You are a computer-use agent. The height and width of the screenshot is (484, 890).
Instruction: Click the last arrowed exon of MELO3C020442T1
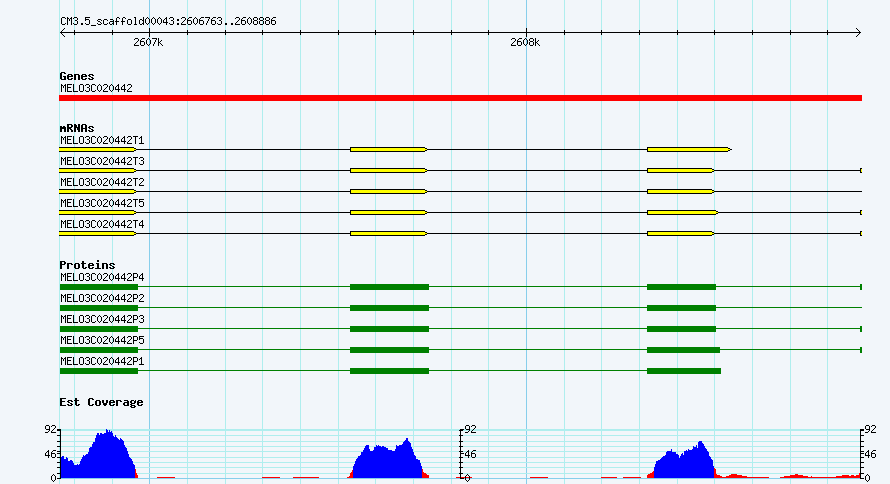(689, 150)
